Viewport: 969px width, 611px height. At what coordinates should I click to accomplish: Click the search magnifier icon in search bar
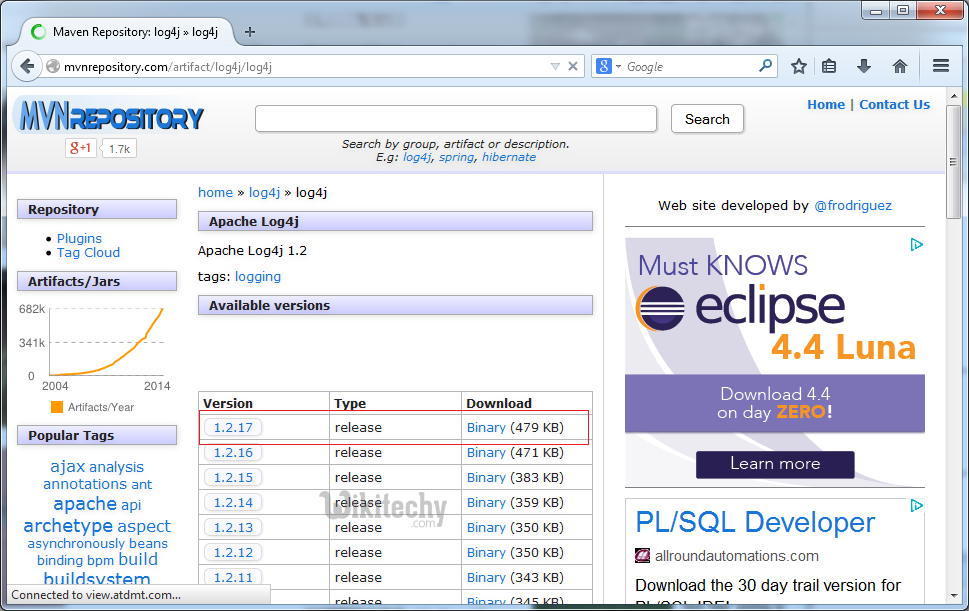coord(766,67)
